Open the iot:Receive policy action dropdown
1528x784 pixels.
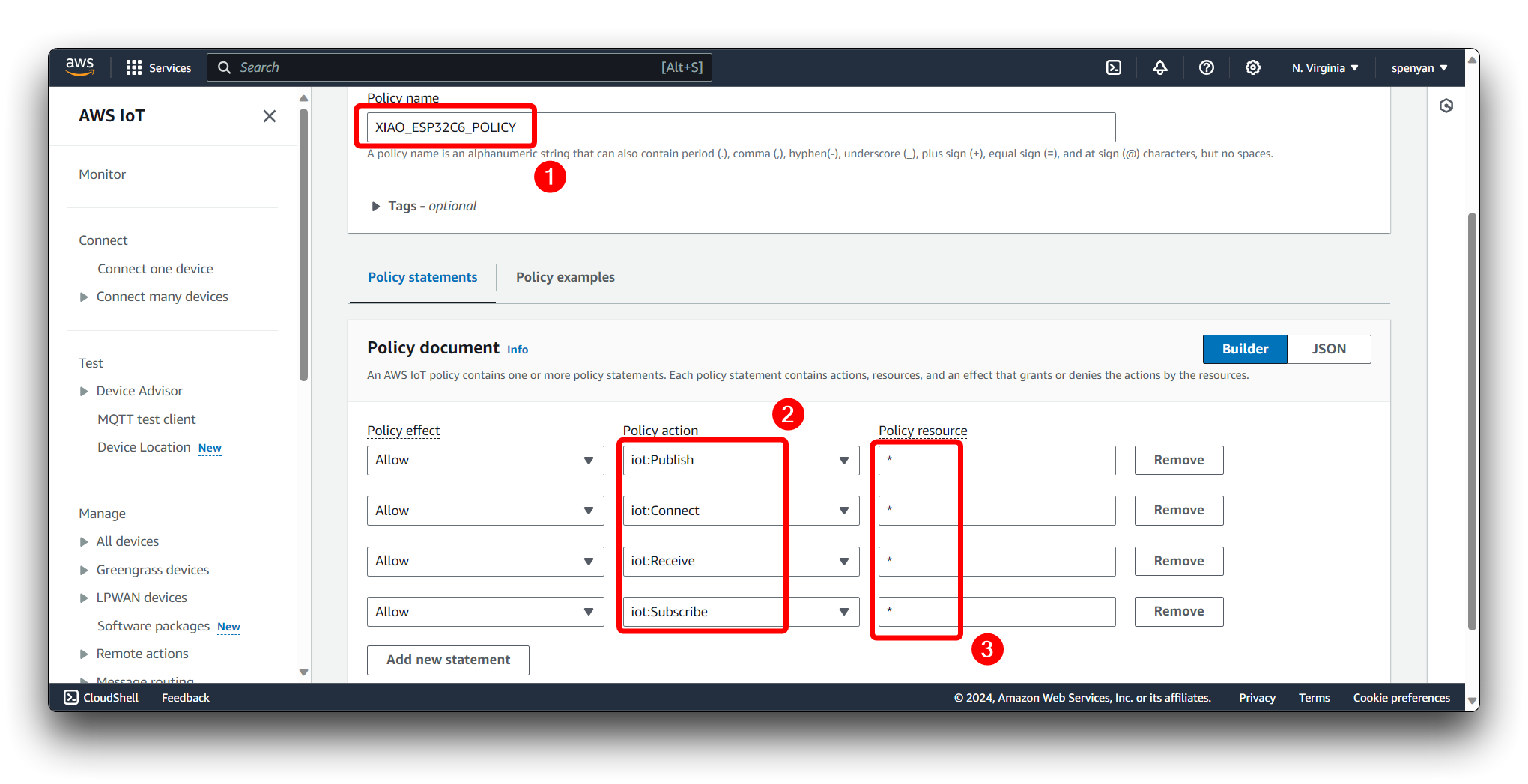pyautogui.click(x=741, y=561)
